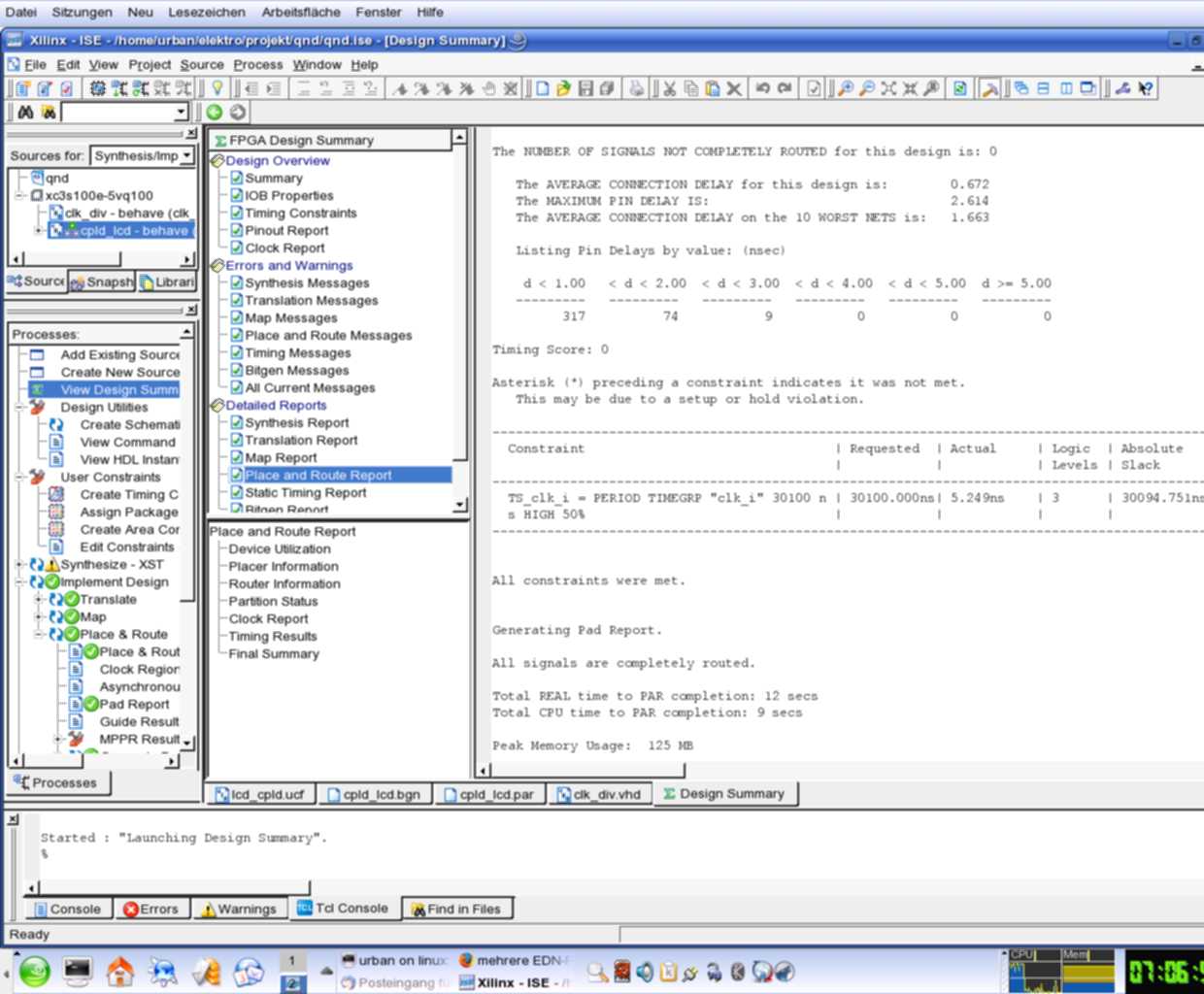Open the Errors tab in console panel
Viewport: 1204px width, 994px height.
tap(150, 909)
